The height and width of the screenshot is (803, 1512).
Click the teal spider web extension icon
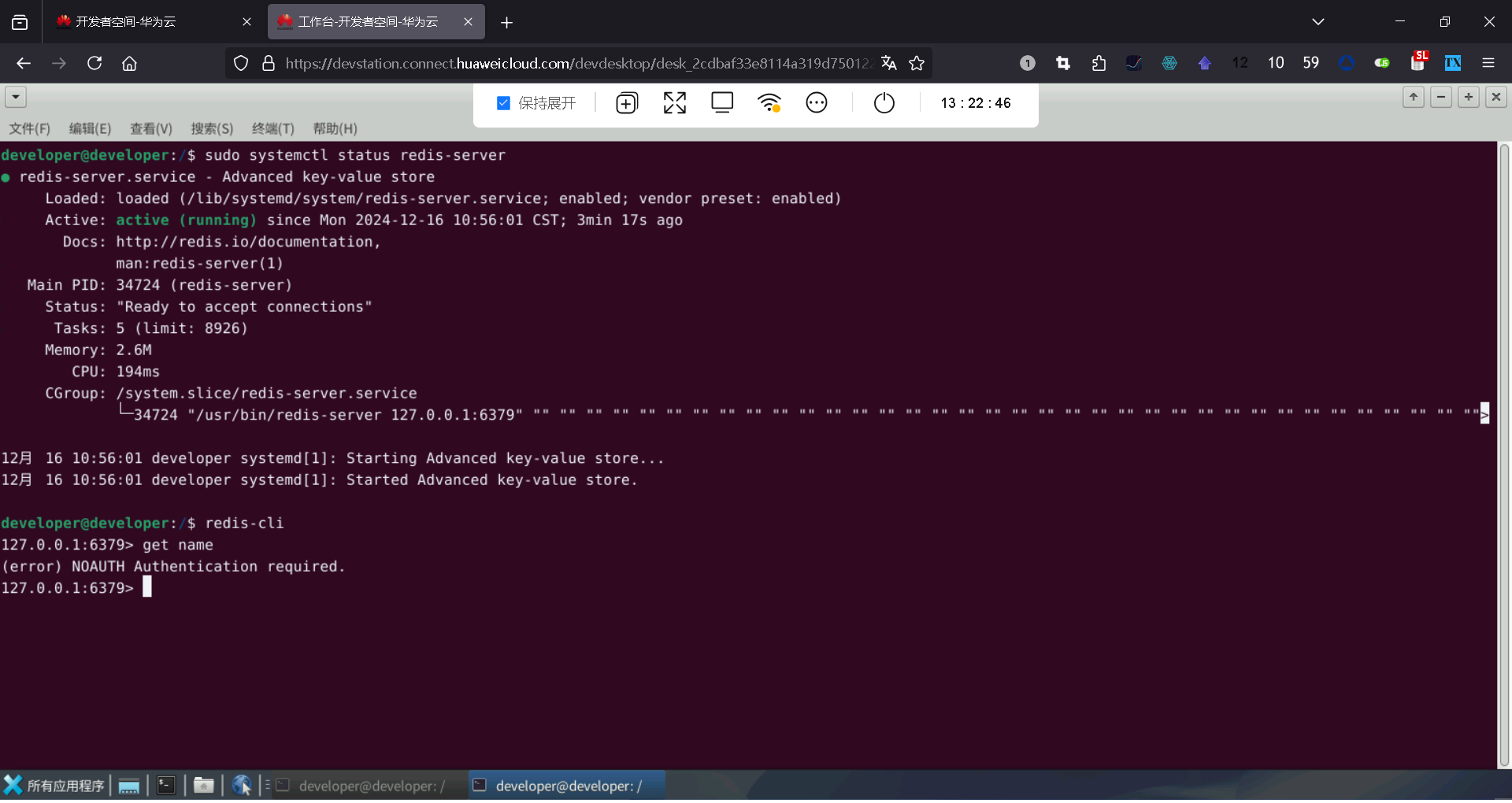tap(1169, 63)
